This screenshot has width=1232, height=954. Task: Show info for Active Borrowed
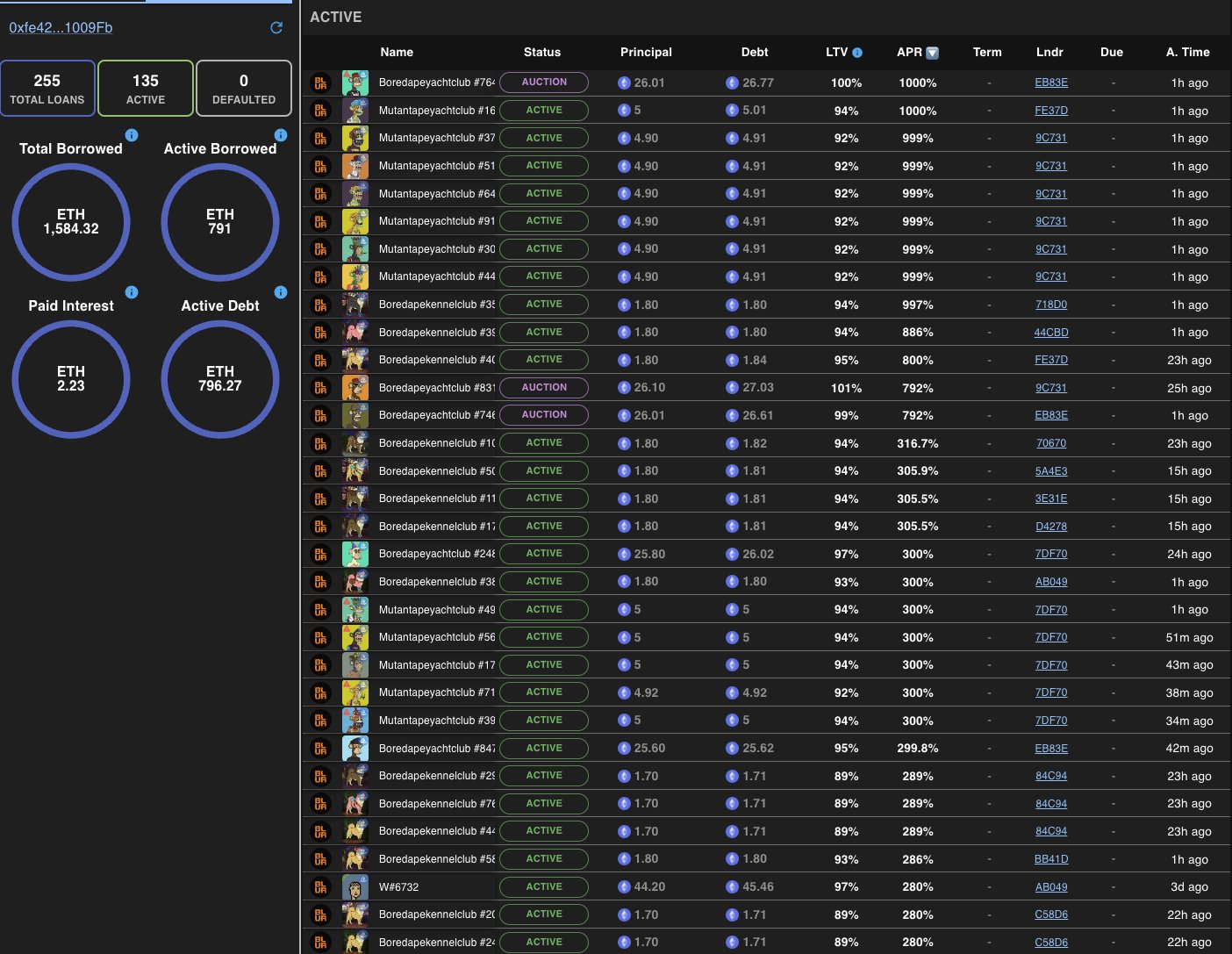tap(281, 135)
